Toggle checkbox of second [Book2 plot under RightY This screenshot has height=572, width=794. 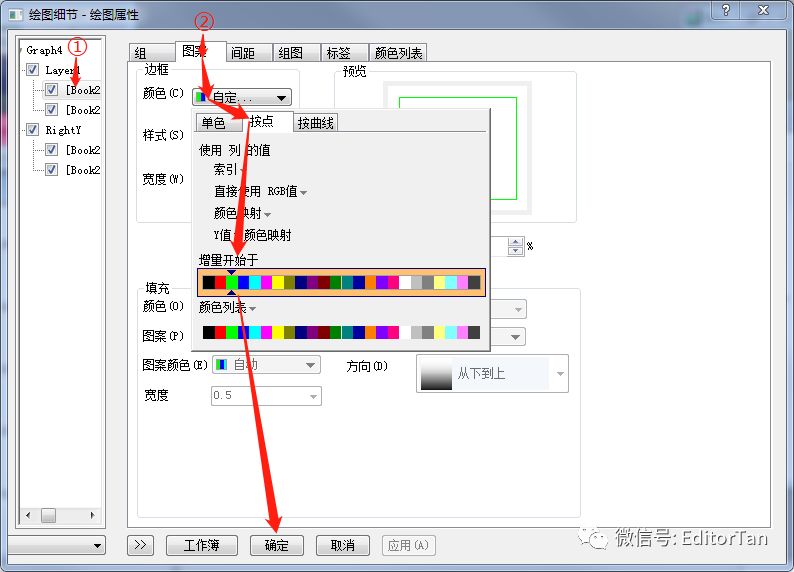(x=51, y=169)
